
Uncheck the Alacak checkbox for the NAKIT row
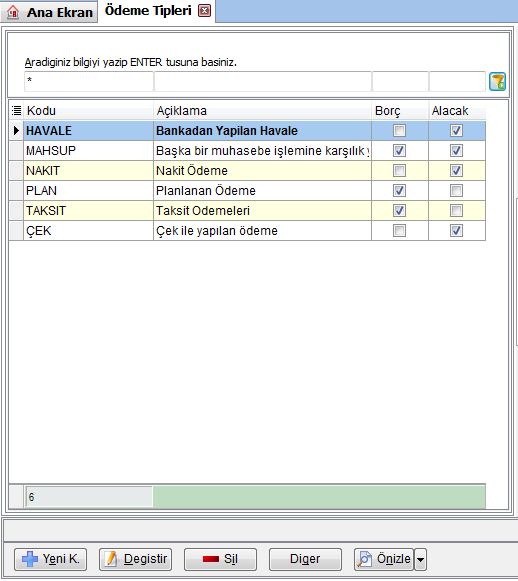tap(456, 170)
